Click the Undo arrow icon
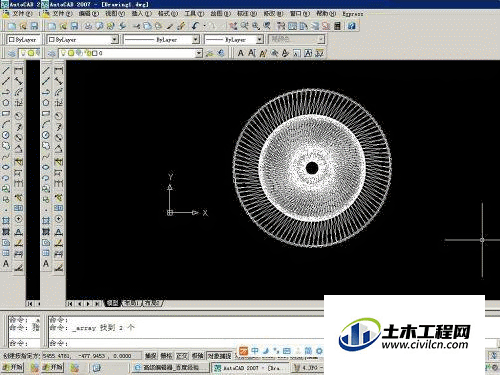 tap(195, 26)
